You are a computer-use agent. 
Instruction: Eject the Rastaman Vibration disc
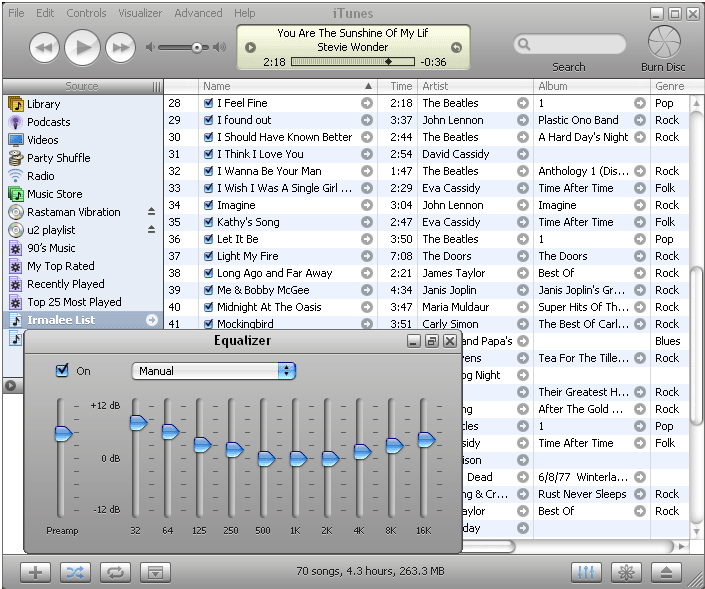pos(152,211)
